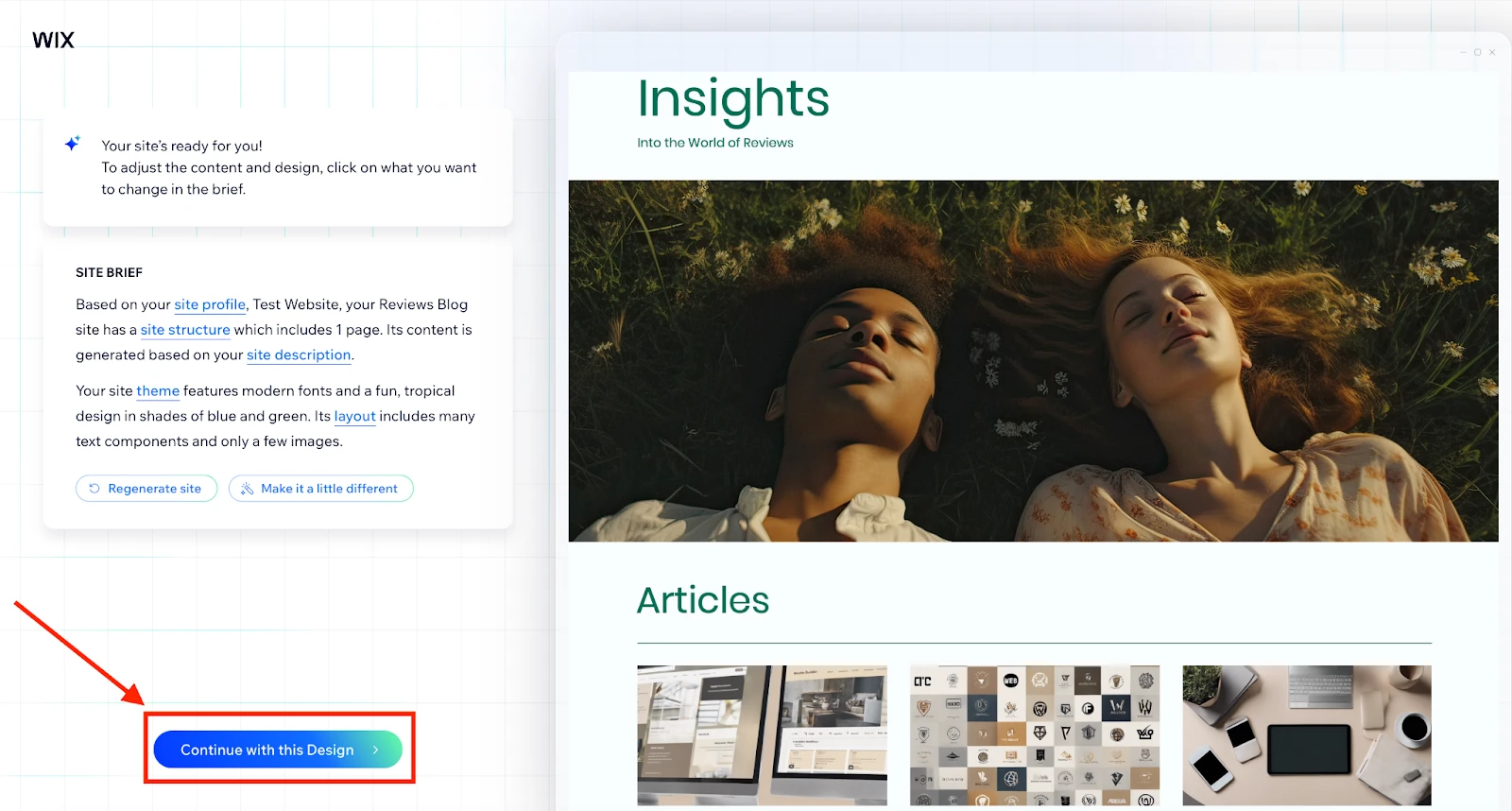Open the site structure link
1512x811 pixels.
(x=185, y=330)
